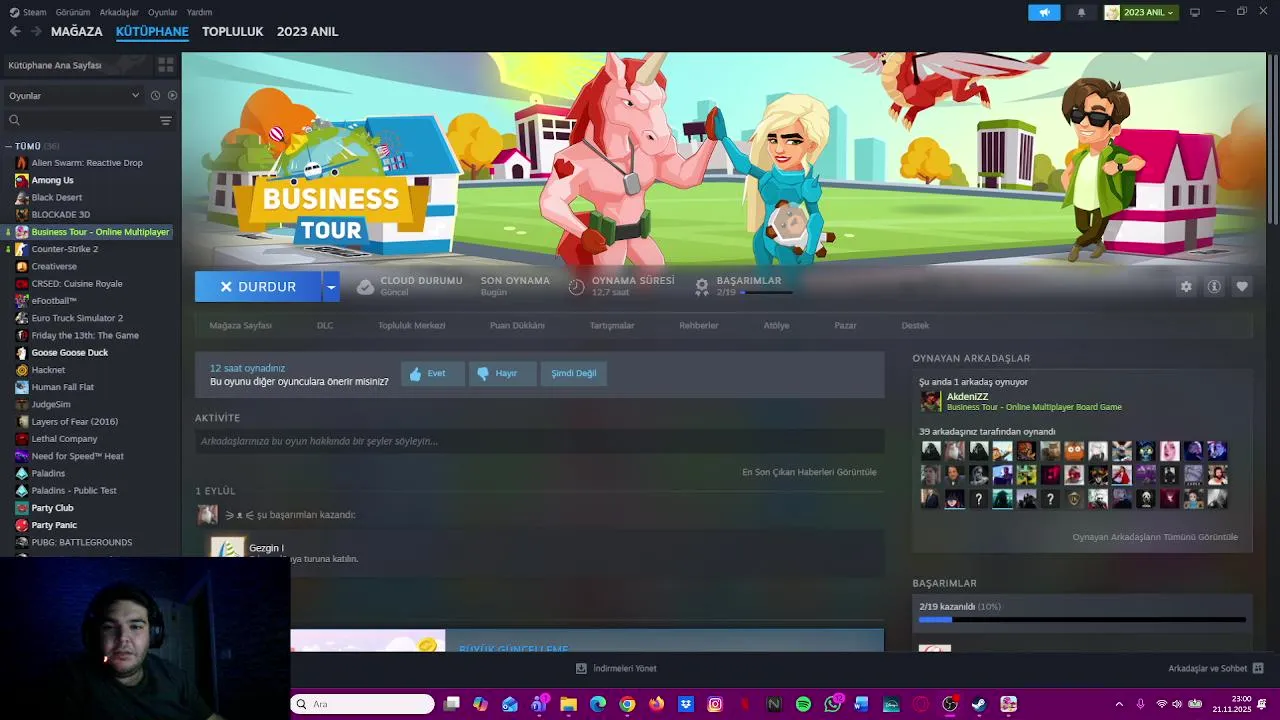The image size is (1280, 720).
Task: Open the grid view collections icon
Action: [x=166, y=65]
